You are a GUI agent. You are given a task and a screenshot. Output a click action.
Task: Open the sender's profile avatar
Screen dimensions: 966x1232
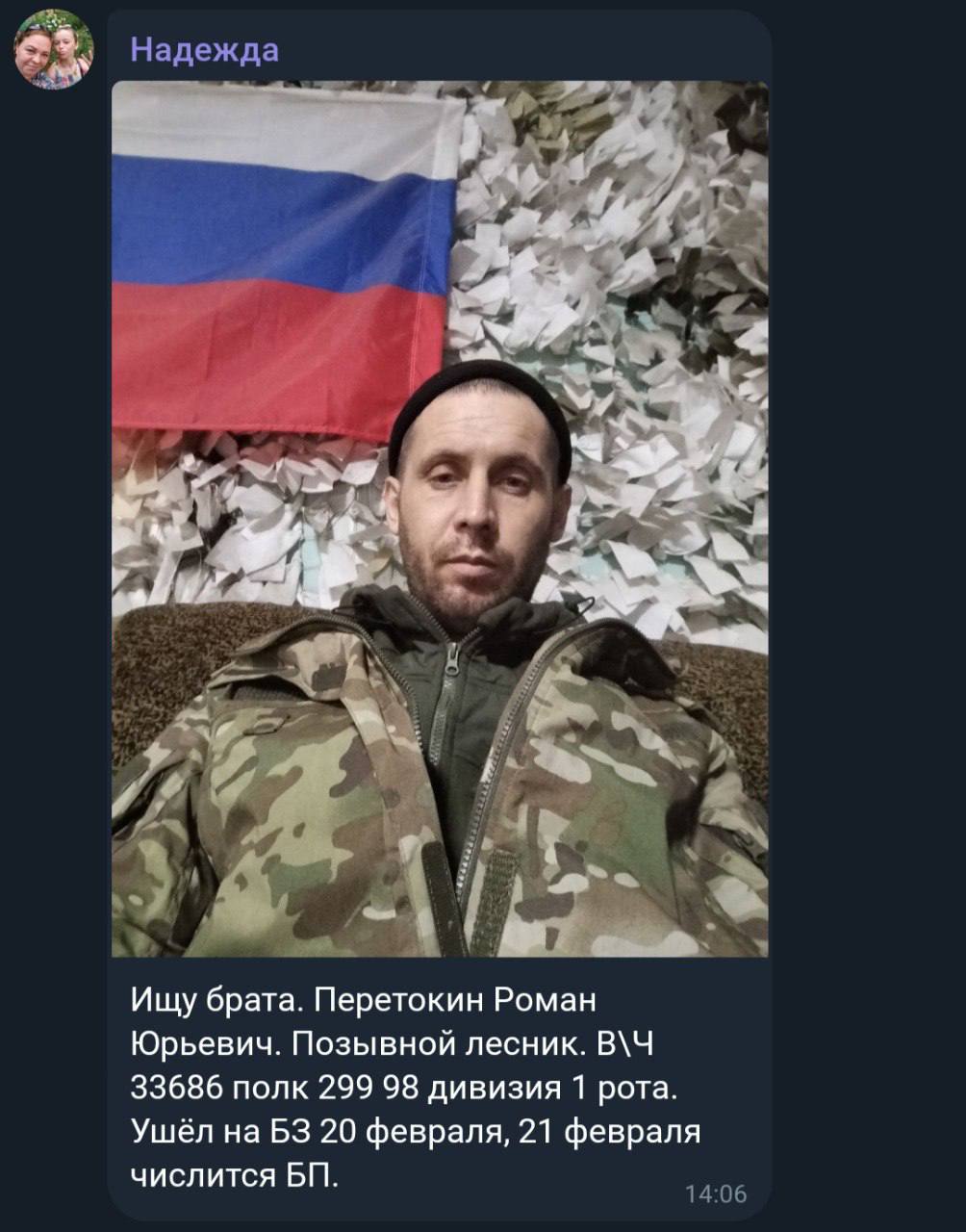click(x=54, y=49)
